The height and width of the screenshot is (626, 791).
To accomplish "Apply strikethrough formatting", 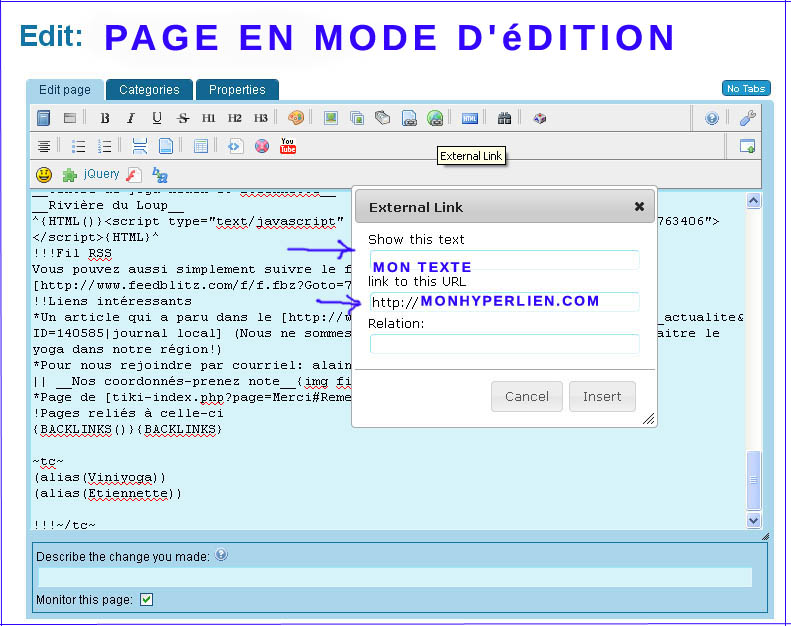I will click(183, 118).
